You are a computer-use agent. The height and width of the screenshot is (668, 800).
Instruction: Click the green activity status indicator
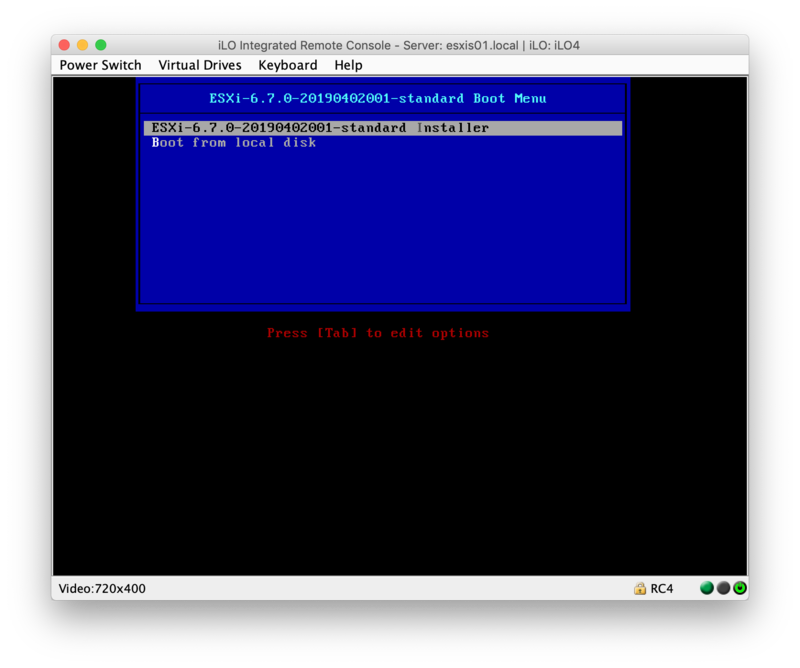point(707,588)
